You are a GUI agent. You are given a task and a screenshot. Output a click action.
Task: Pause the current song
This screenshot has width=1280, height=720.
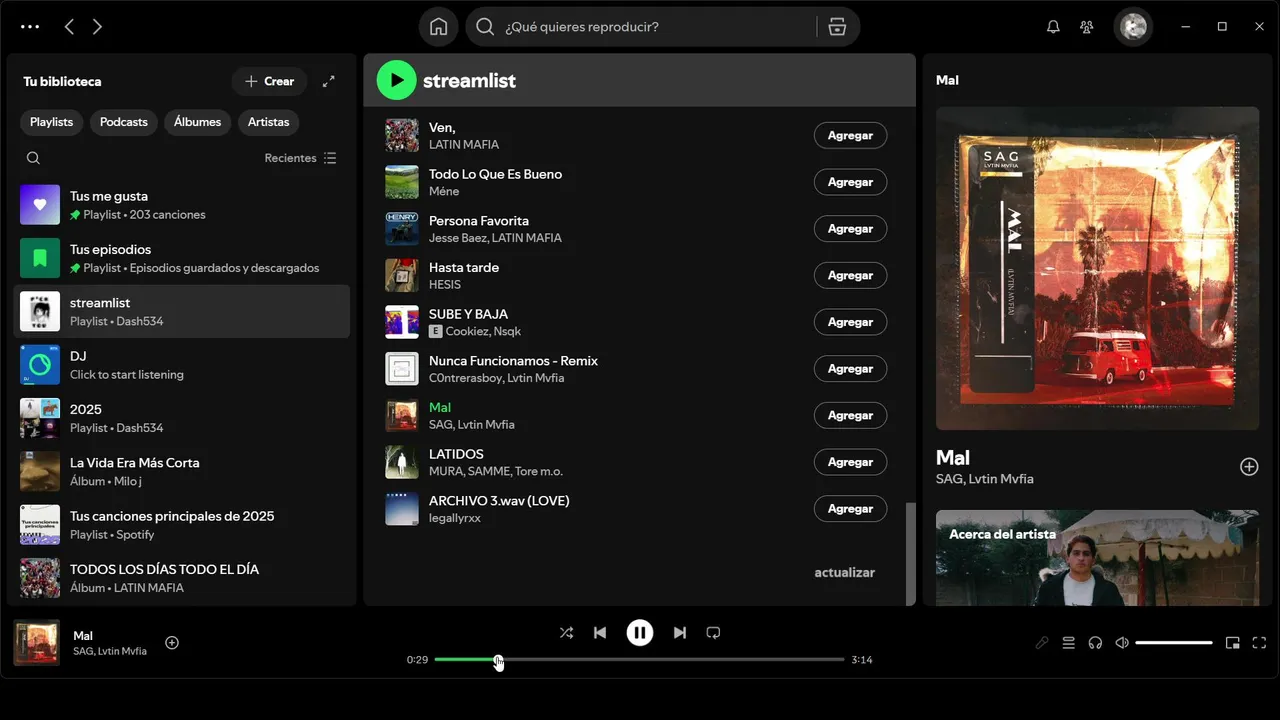point(640,633)
